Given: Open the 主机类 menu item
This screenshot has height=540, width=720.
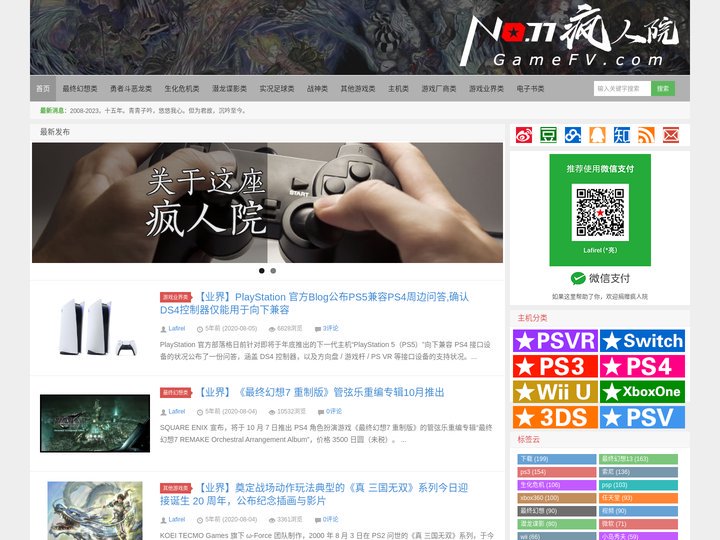Looking at the screenshot, I should (x=398, y=89).
